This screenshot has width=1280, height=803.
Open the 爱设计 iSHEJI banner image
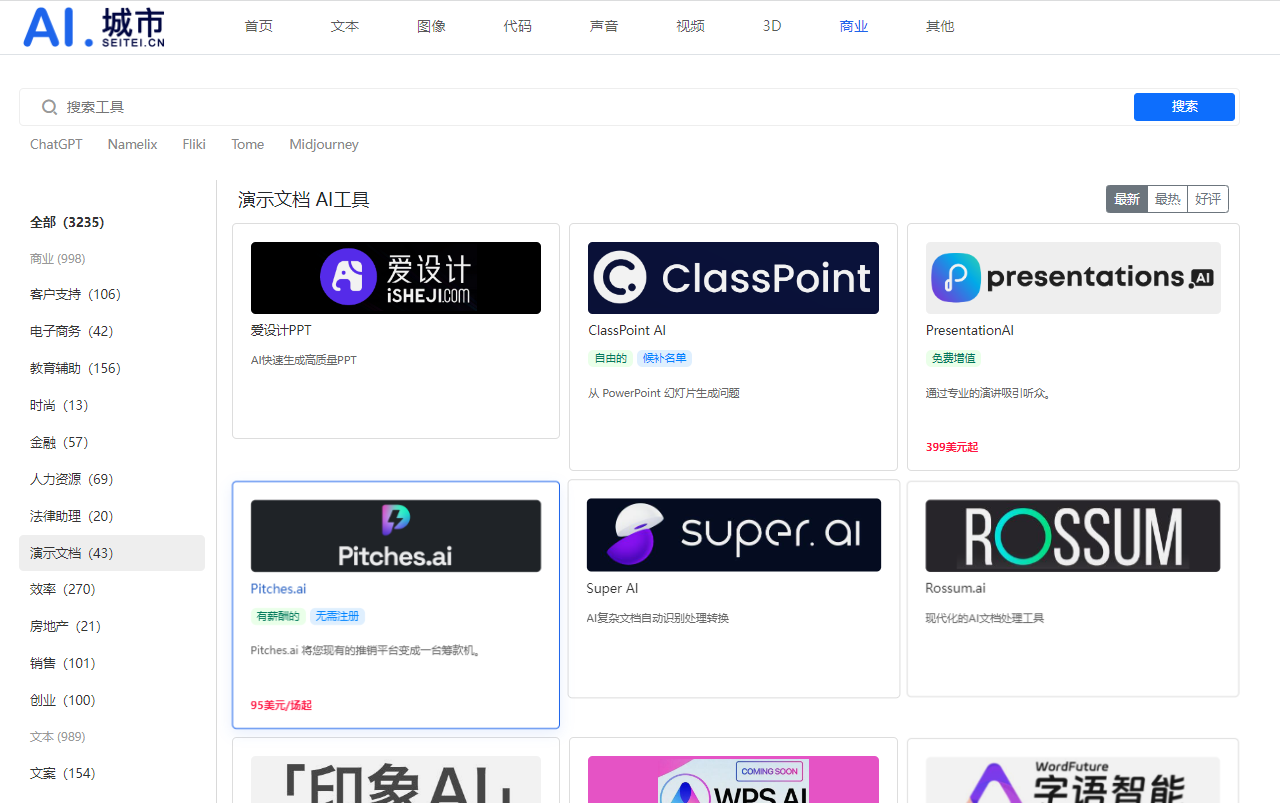coord(396,278)
